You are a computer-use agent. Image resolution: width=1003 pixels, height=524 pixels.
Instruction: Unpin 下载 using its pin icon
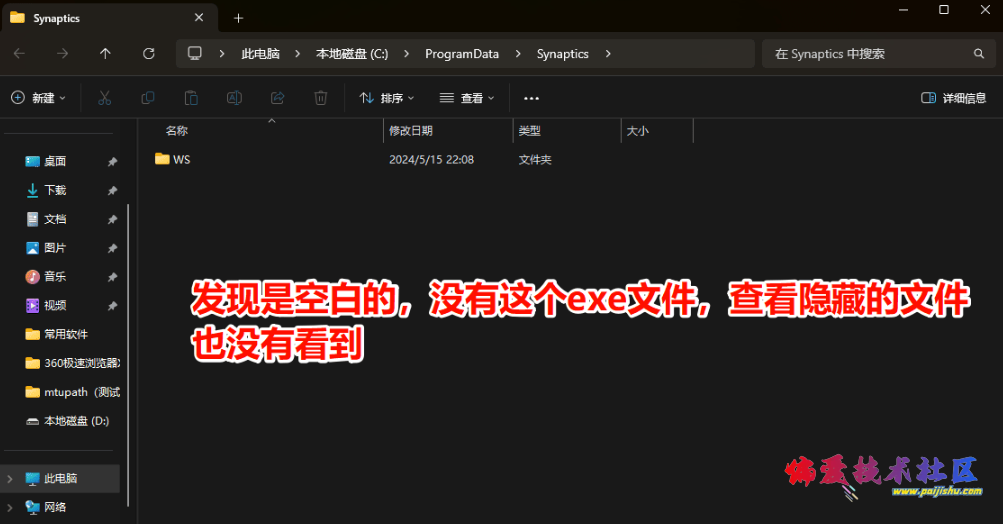point(112,191)
